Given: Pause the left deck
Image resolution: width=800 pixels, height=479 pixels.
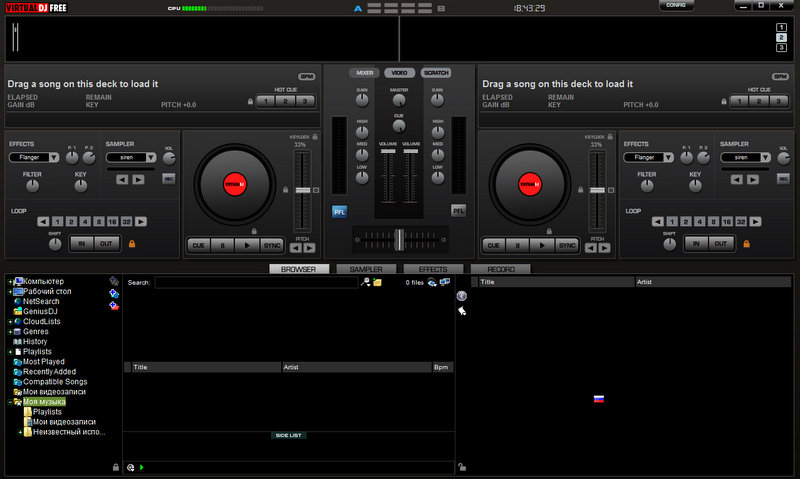Looking at the screenshot, I should tap(222, 245).
